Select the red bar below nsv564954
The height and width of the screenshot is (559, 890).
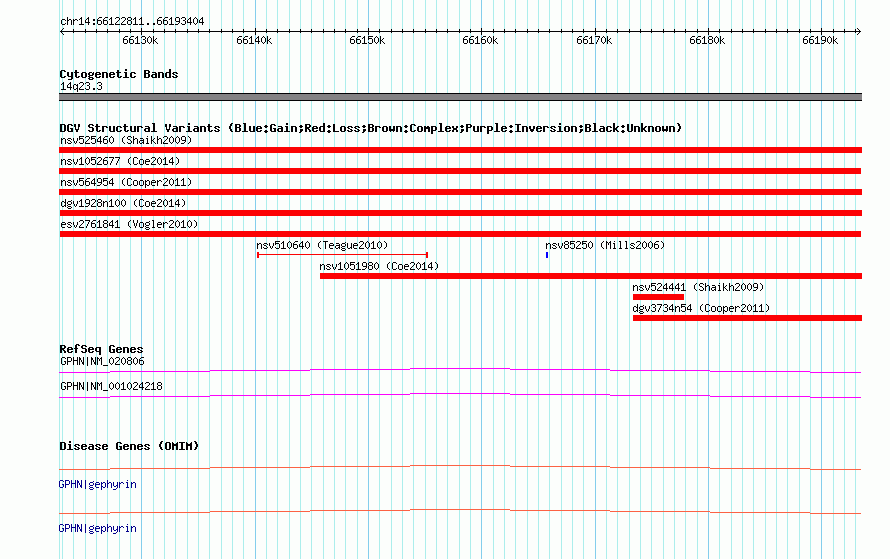click(460, 192)
